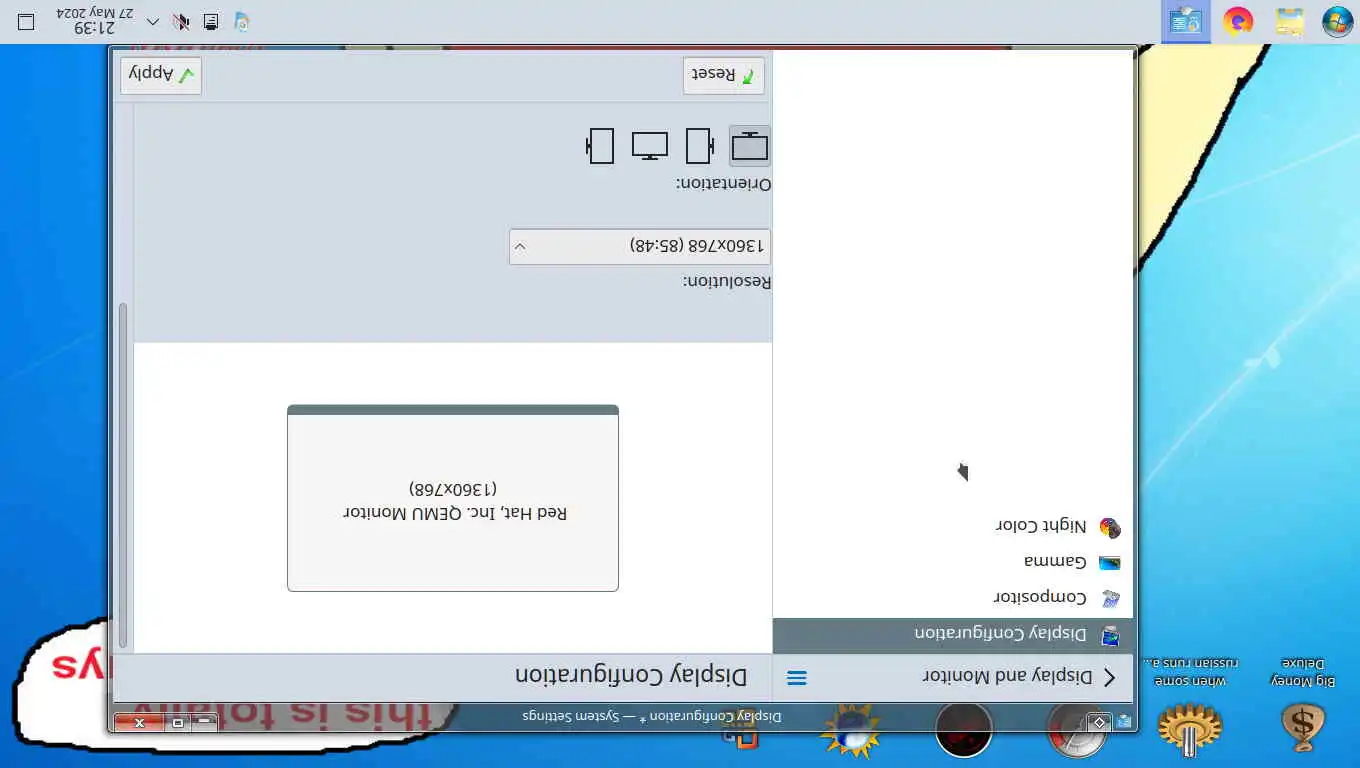Choose the portrait orientation icon farthest from the highlighted one

(x=600, y=146)
